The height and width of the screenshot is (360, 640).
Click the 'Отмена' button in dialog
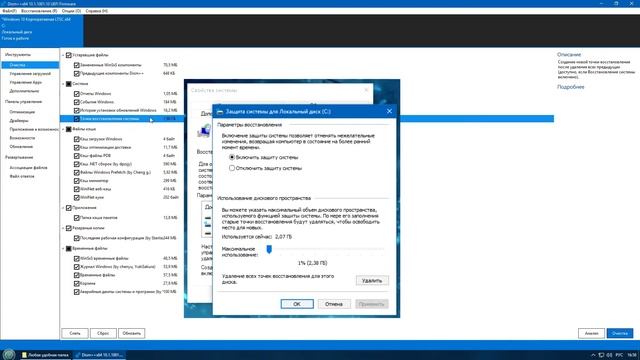[334, 304]
